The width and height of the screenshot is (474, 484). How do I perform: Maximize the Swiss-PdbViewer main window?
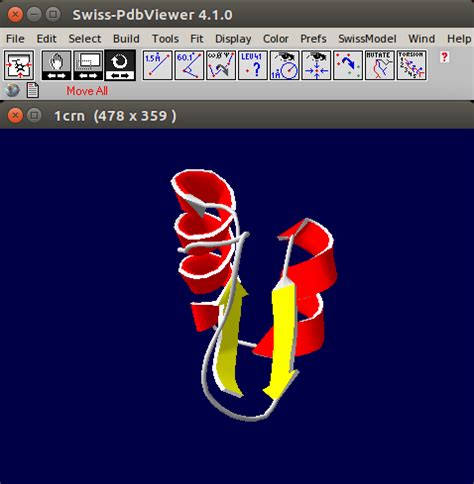pyautogui.click(x=53, y=14)
